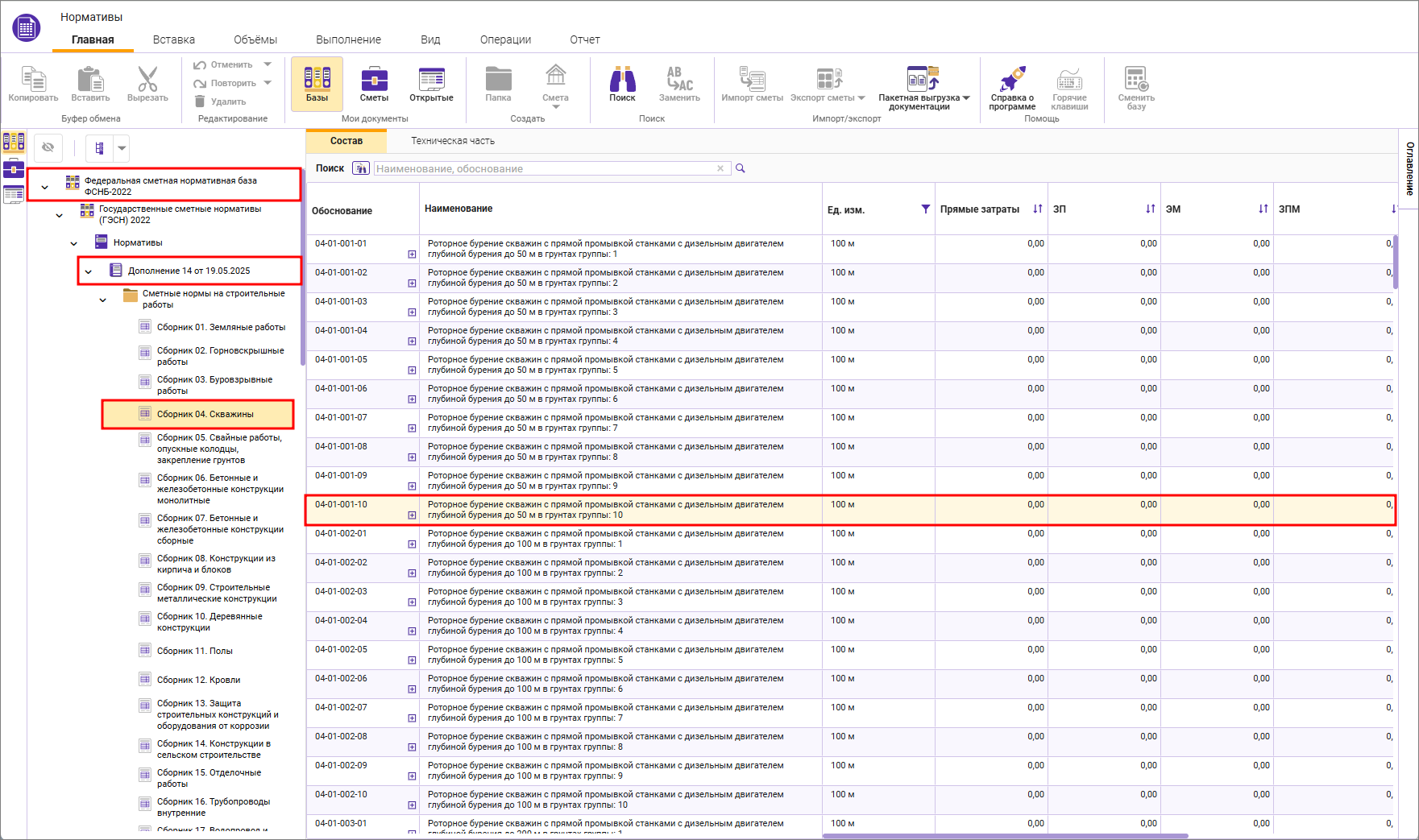Image resolution: width=1419 pixels, height=840 pixels.
Task: Collapse the Дополнение 14 от 19.05.2025 node
Action: [x=89, y=271]
